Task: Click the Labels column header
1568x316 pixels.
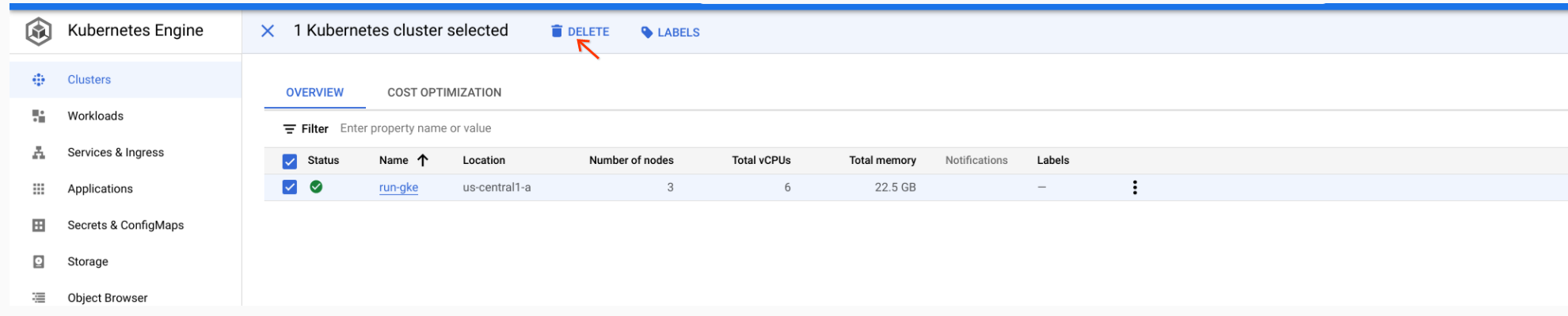Action: click(x=1053, y=160)
